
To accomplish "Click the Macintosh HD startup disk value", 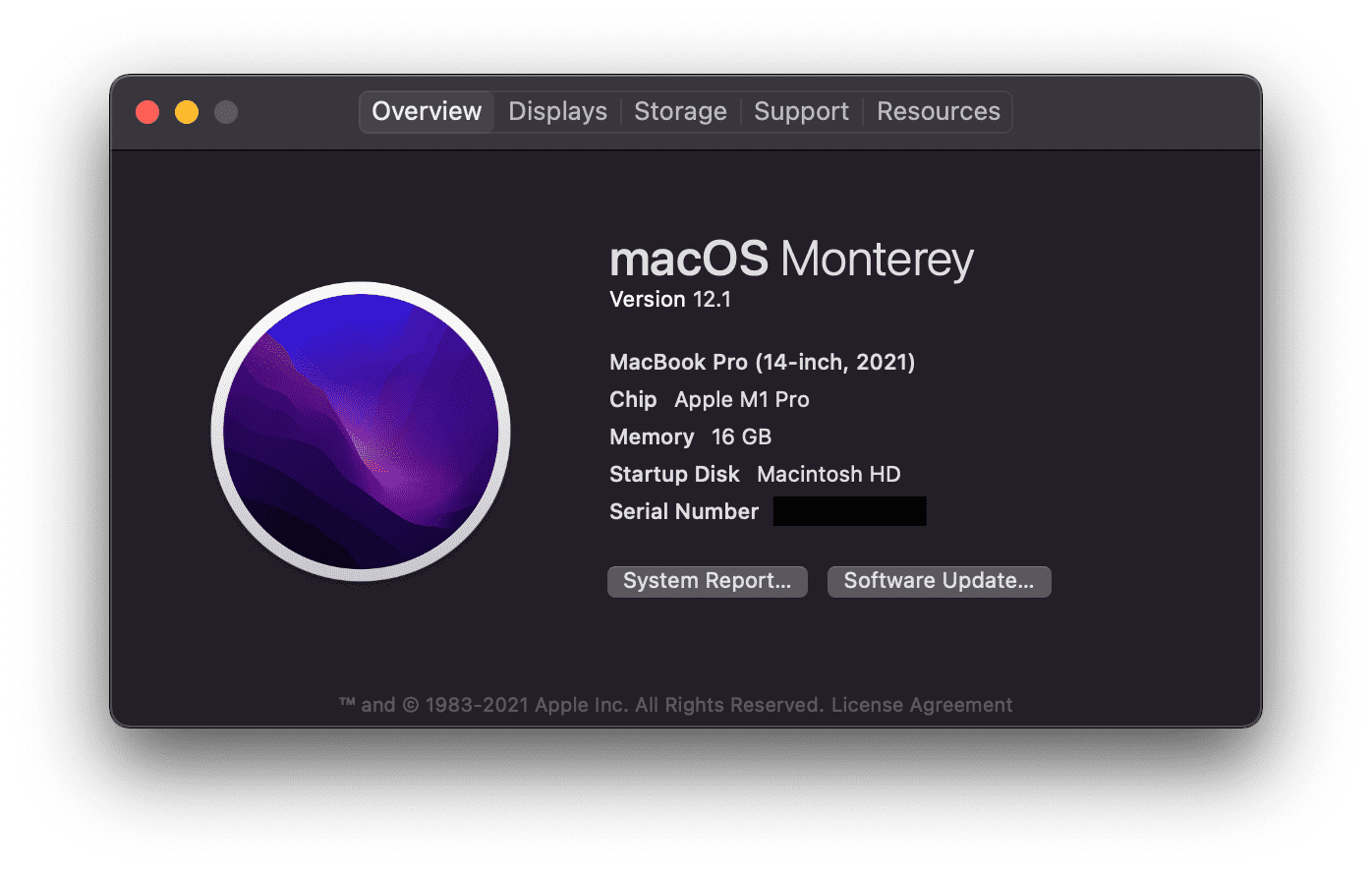I will (829, 474).
